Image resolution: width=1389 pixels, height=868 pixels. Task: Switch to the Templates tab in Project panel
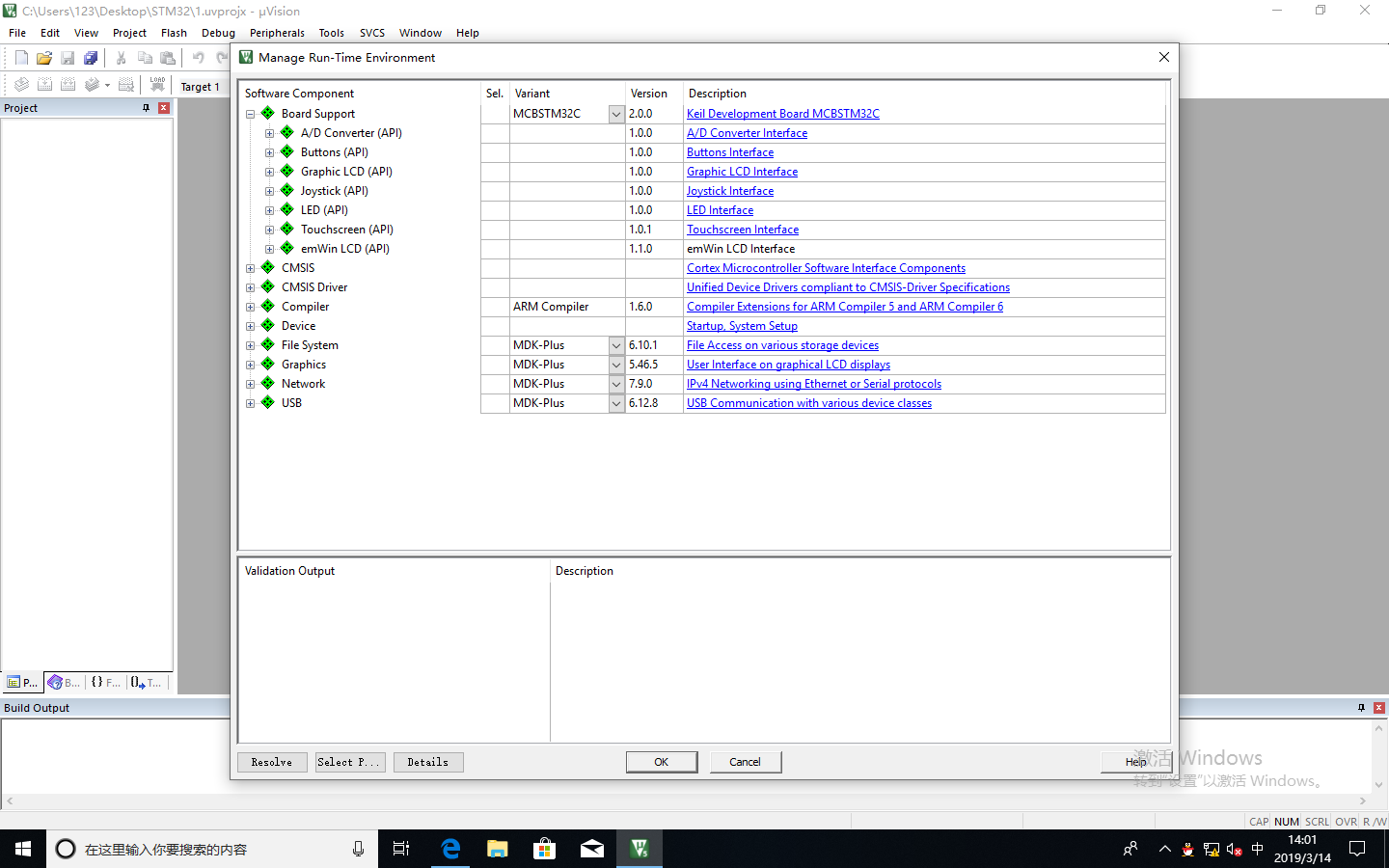pos(147,682)
